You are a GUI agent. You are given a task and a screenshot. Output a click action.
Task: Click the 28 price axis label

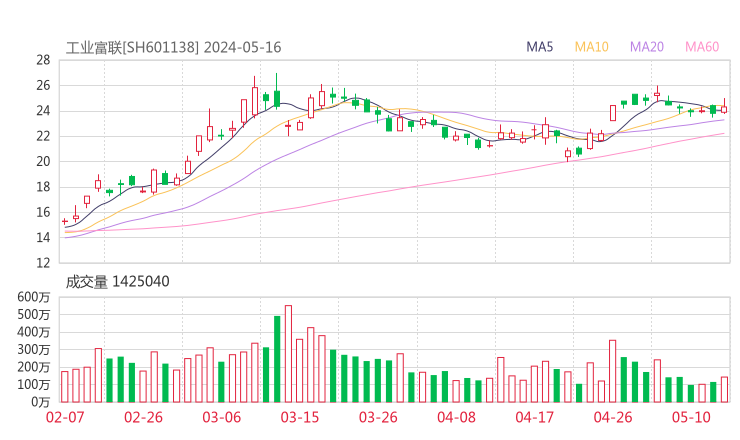tap(43, 60)
